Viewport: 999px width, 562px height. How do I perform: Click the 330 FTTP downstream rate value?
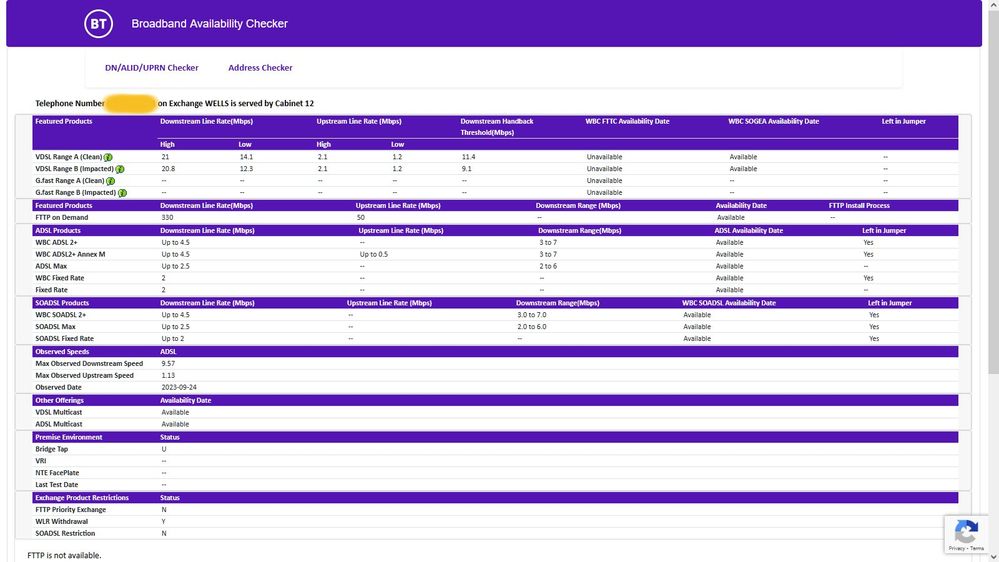[168, 217]
